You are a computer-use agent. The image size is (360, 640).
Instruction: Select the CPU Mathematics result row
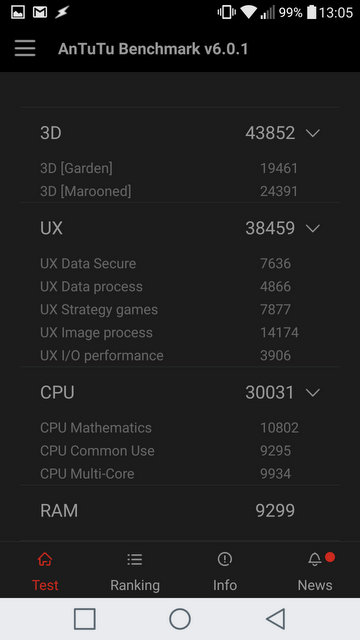click(180, 428)
